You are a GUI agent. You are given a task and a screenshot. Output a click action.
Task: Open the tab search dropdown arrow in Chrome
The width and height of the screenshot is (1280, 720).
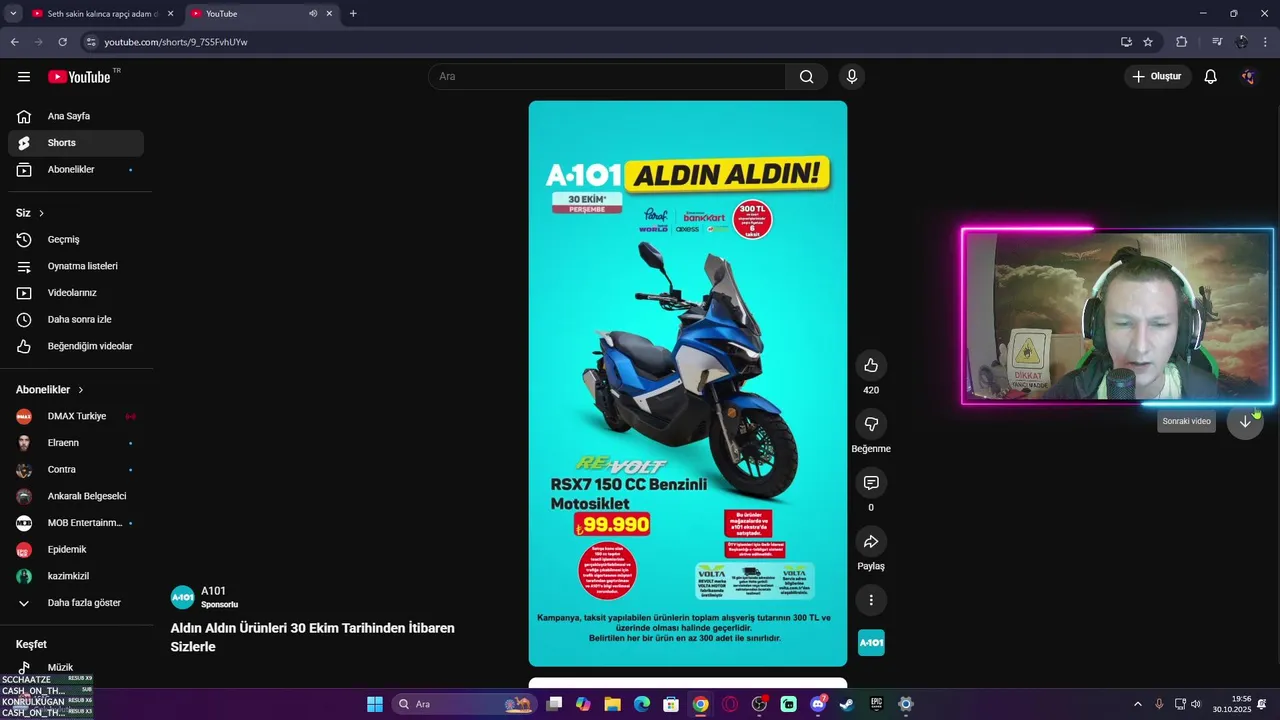pos(13,14)
